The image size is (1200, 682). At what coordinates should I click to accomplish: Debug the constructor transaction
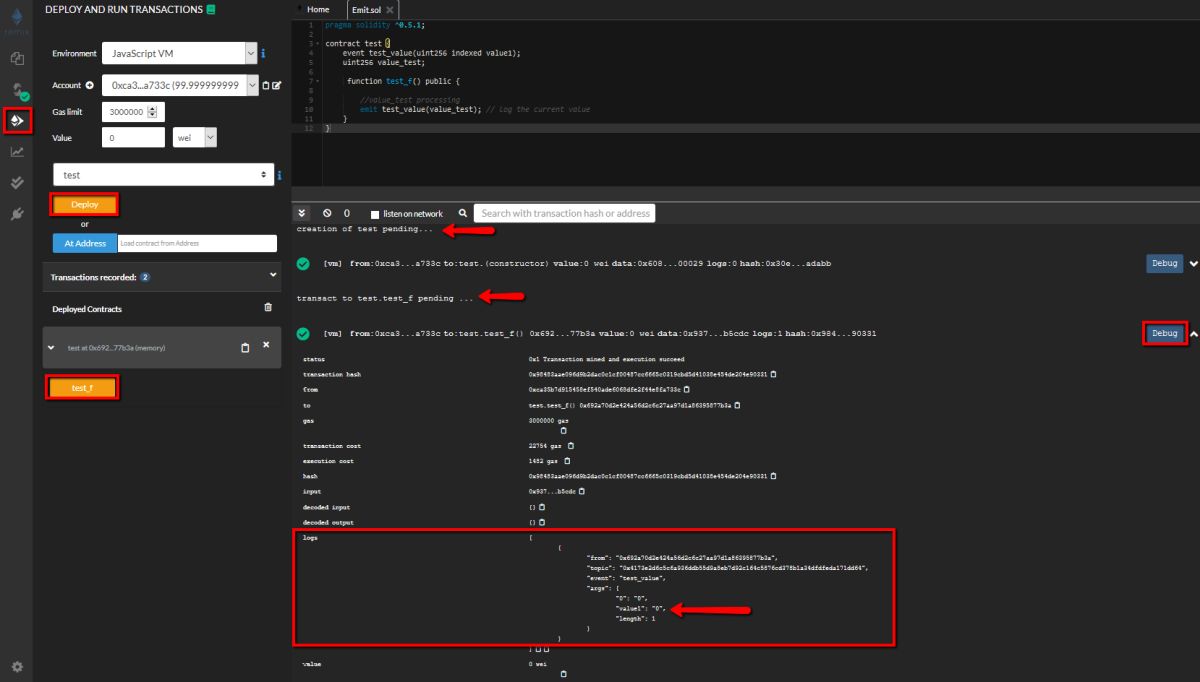pyautogui.click(x=1164, y=263)
